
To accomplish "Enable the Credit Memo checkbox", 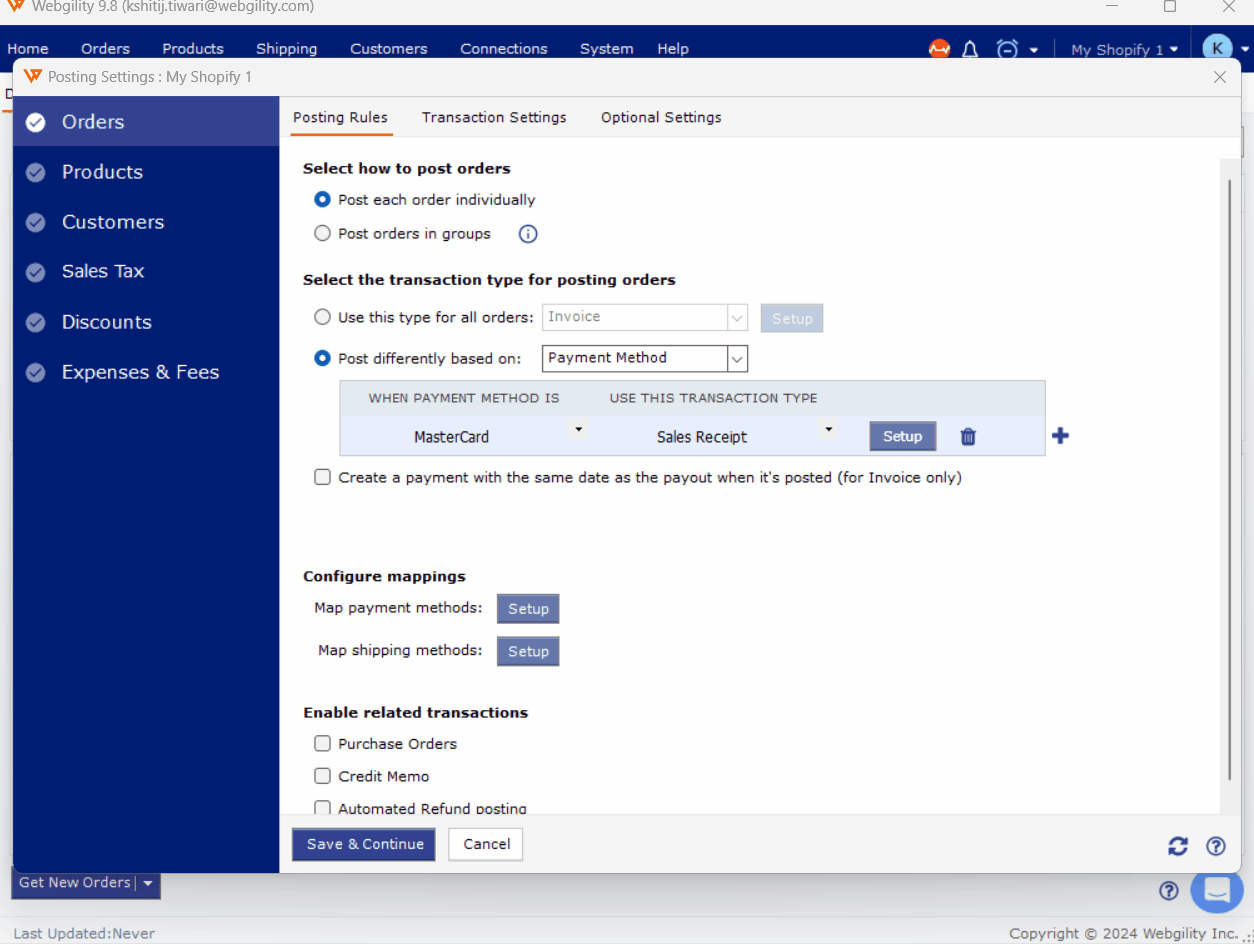I will (322, 776).
